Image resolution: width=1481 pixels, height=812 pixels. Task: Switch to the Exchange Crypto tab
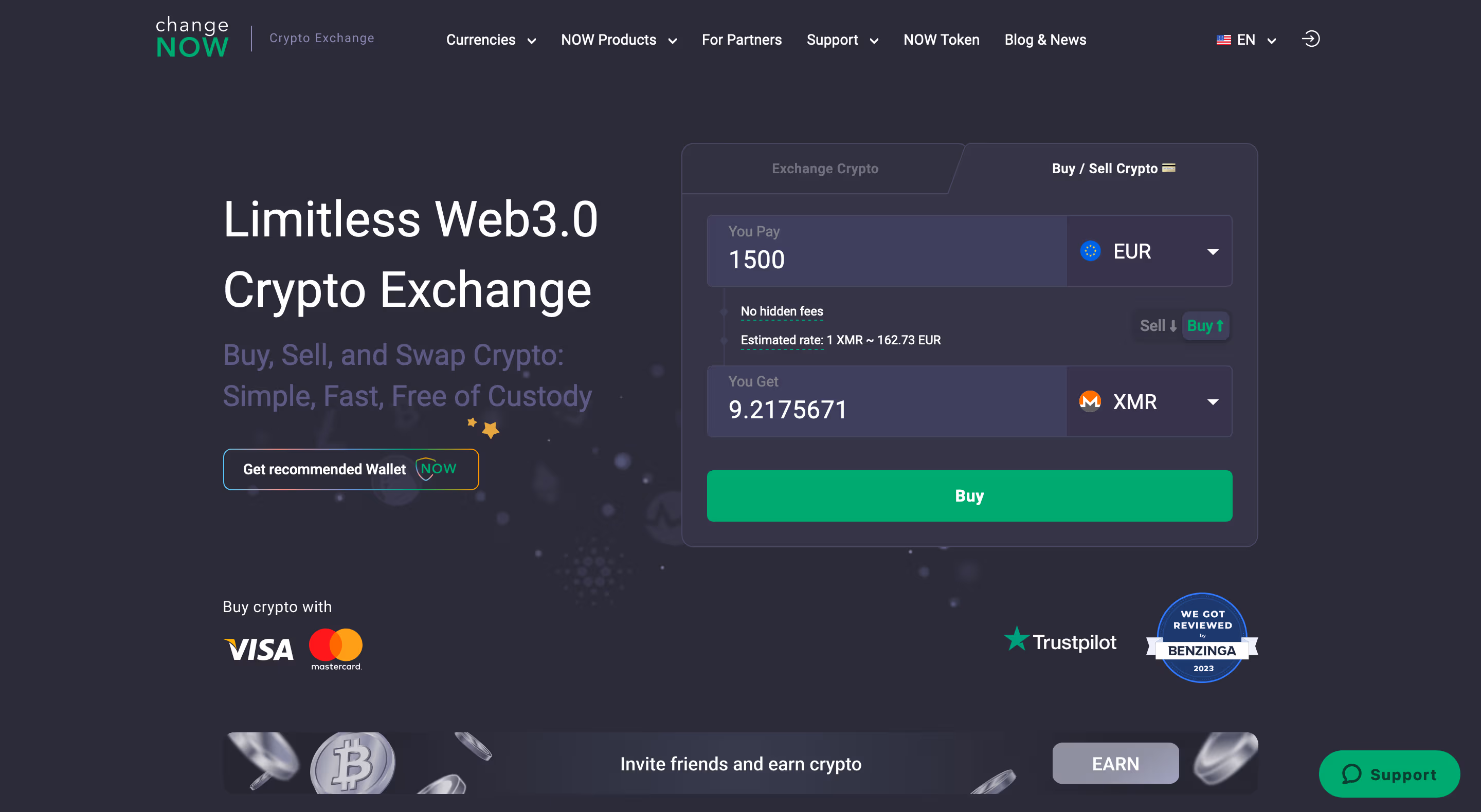(x=824, y=169)
